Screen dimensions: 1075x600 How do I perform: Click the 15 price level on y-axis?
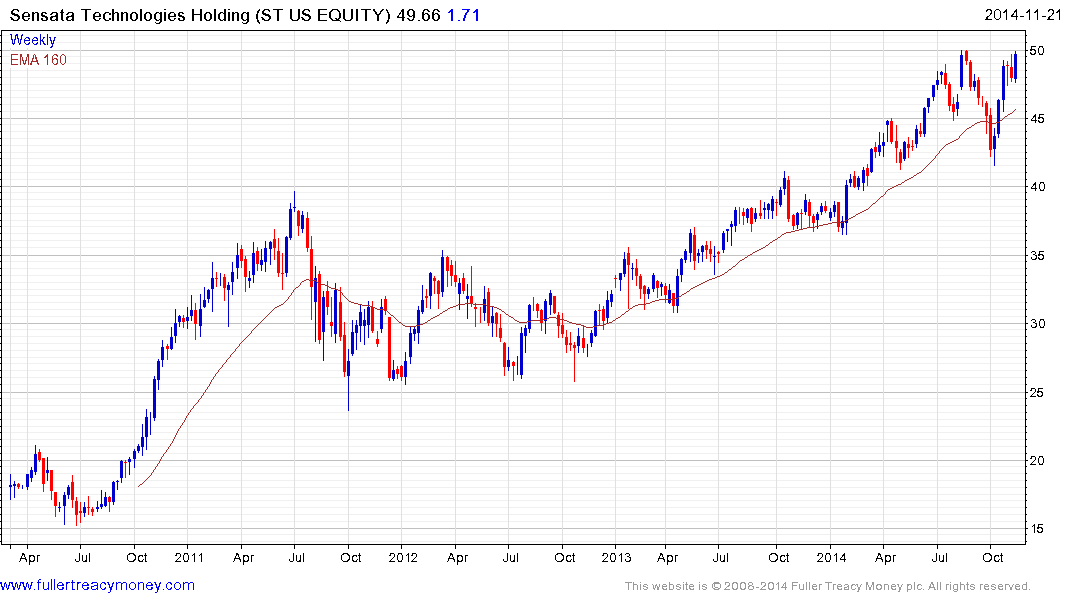coord(1038,529)
